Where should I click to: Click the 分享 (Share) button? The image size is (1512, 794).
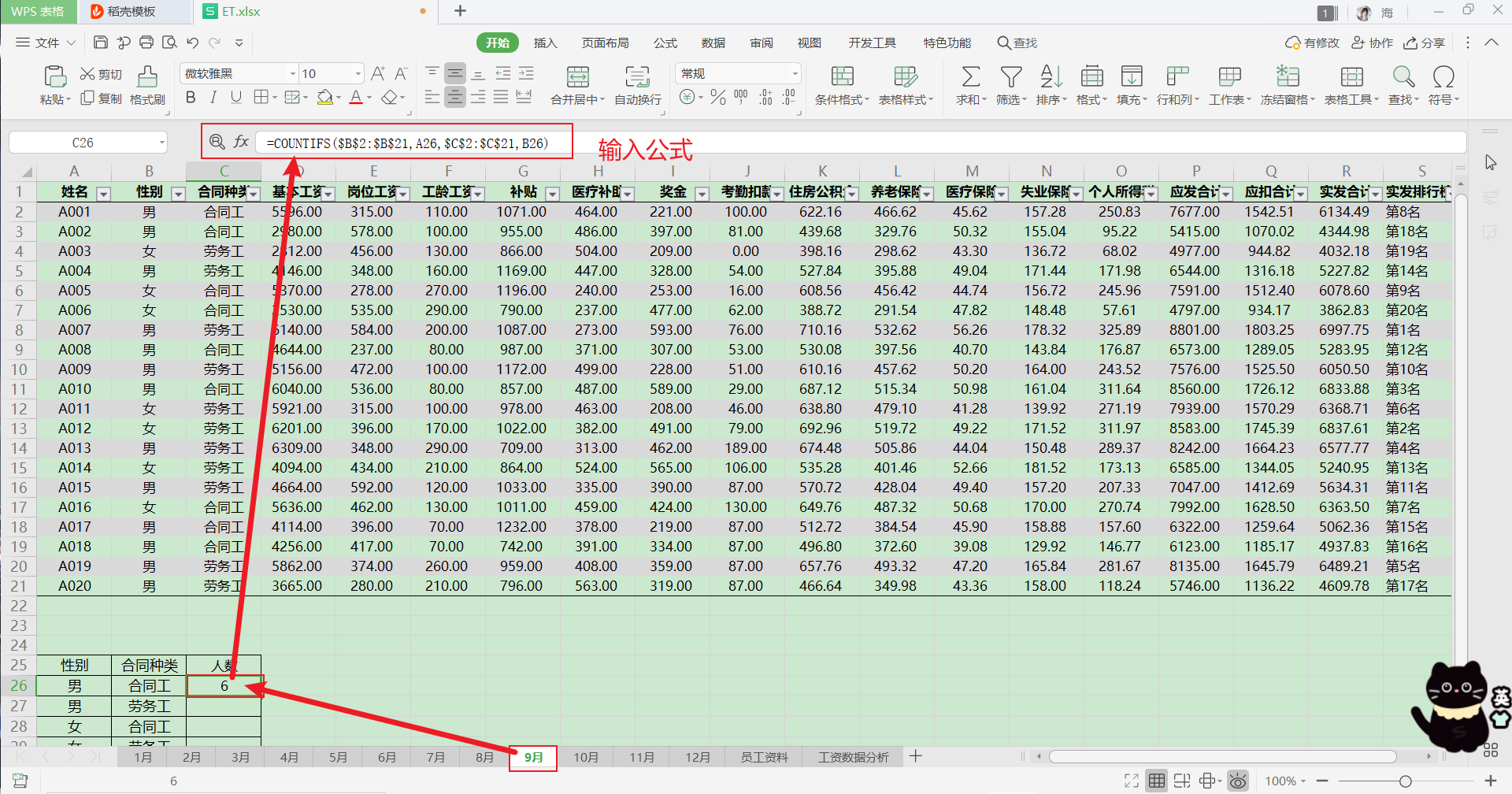point(1425,43)
